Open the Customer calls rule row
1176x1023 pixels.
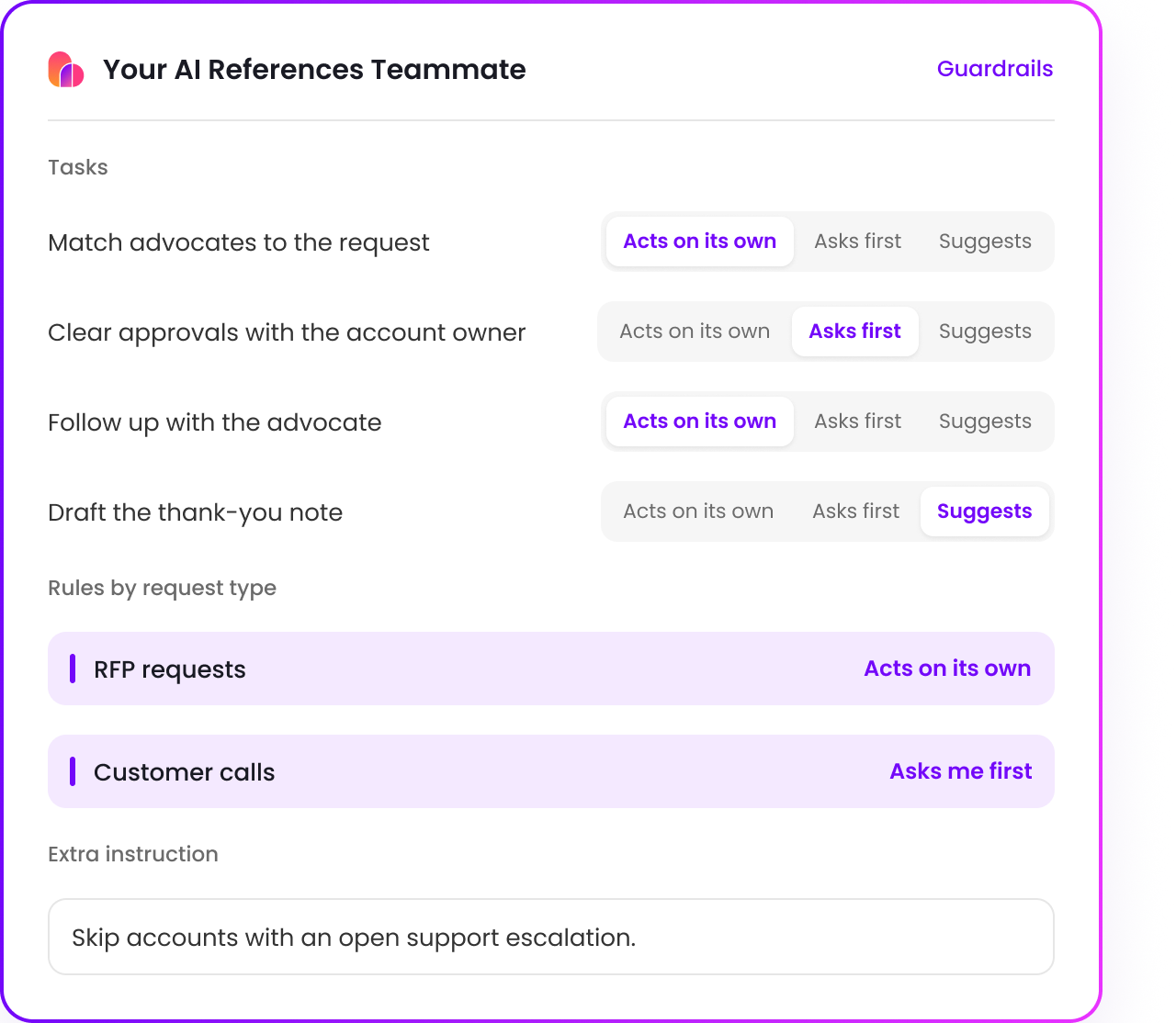[x=551, y=771]
